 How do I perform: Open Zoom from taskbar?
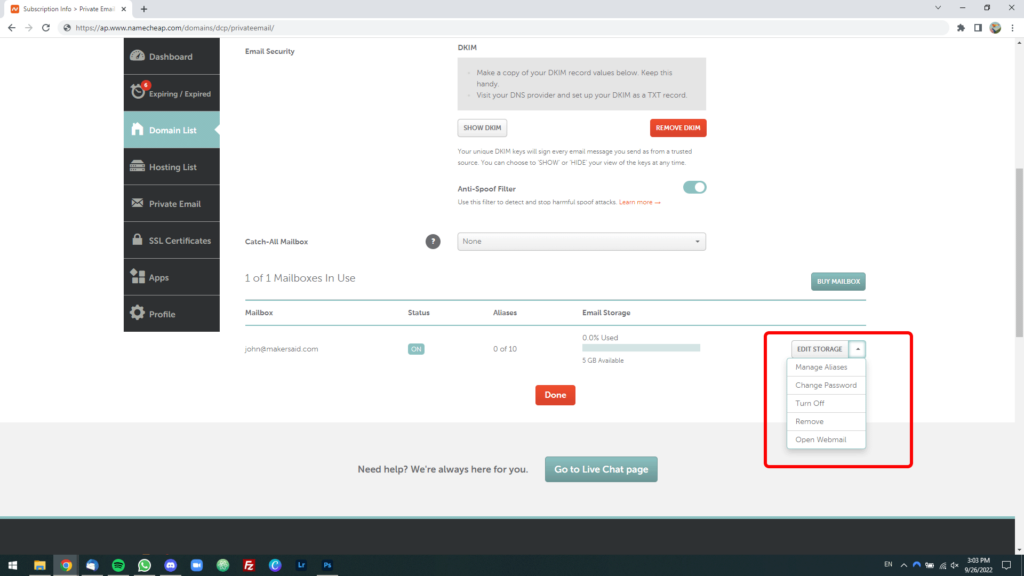197,566
